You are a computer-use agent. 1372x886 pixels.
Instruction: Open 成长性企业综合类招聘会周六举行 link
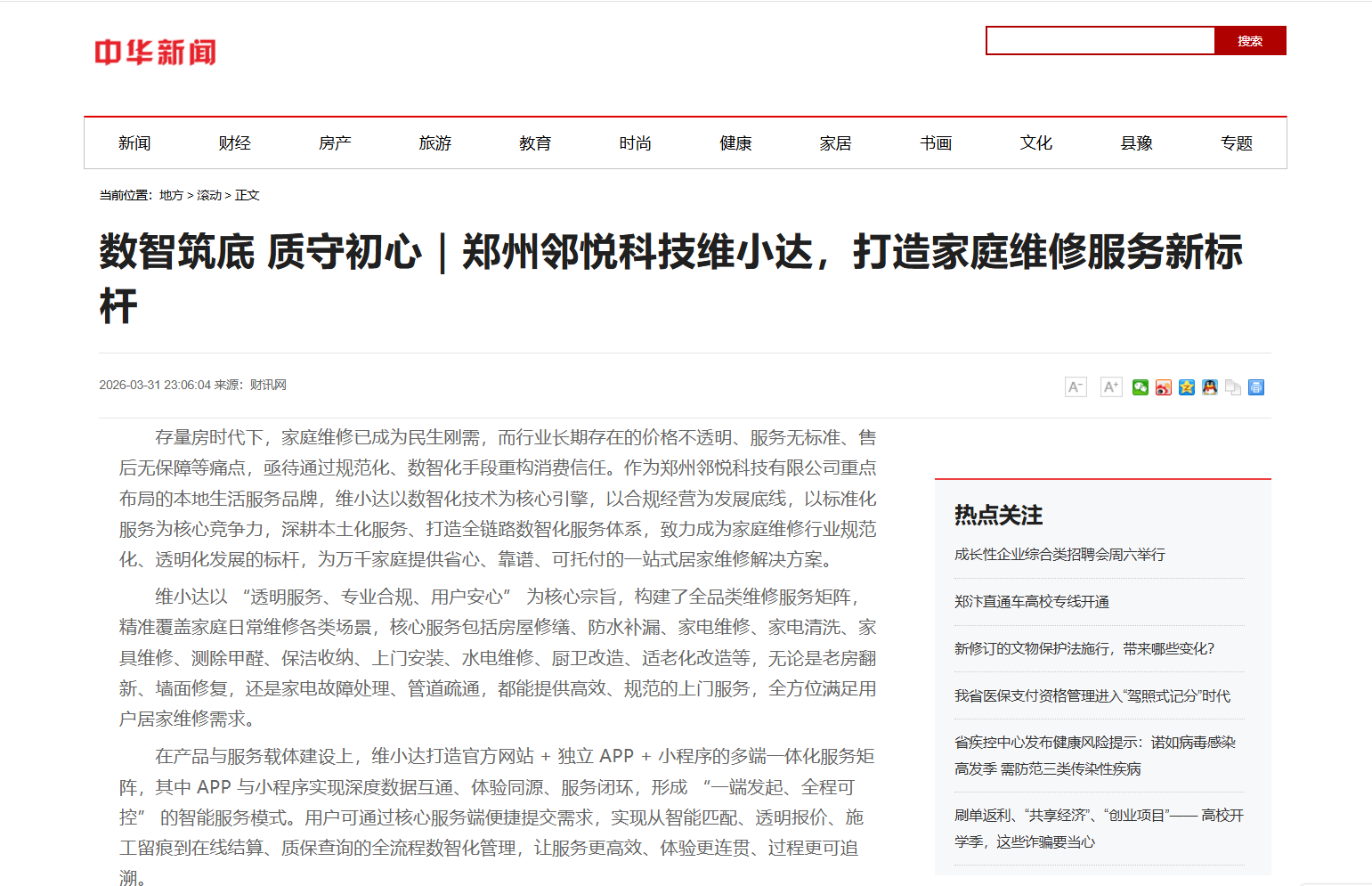(1059, 555)
